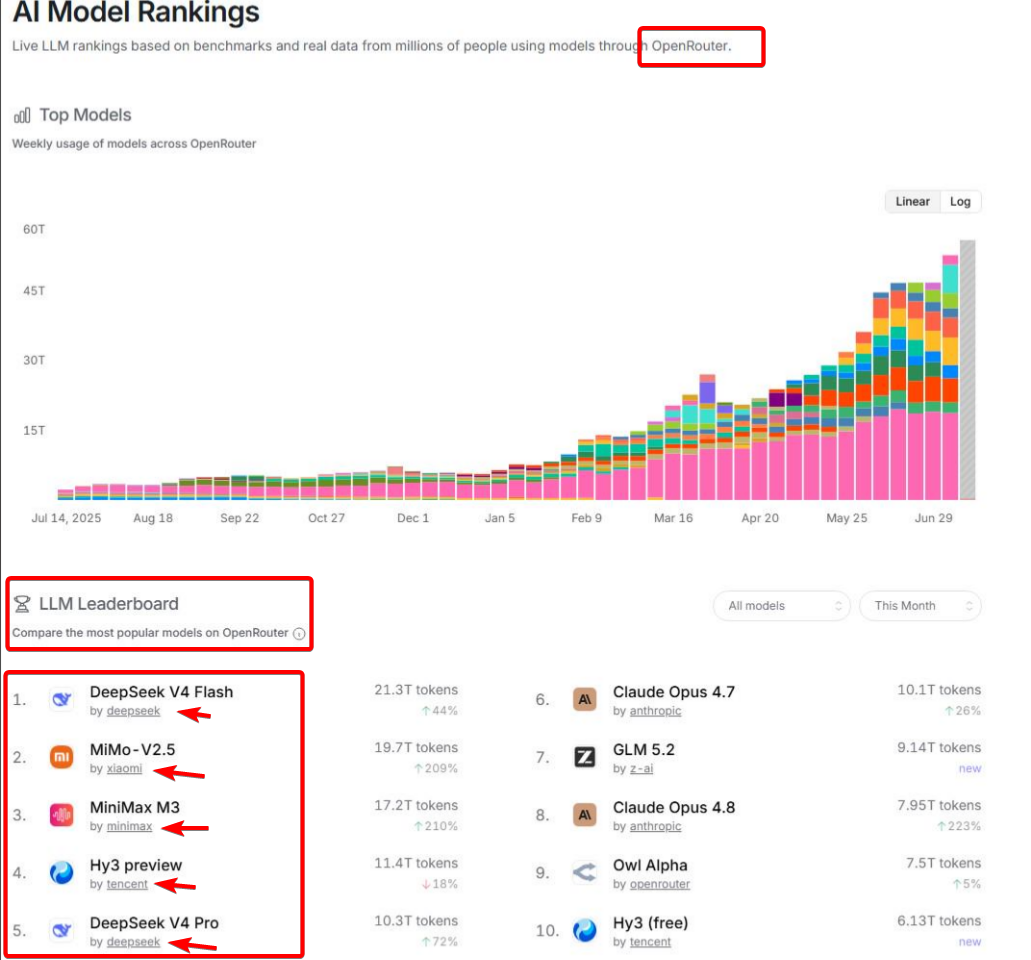The image size is (1031, 960).
Task: Switch chart scale to Log
Action: [960, 202]
